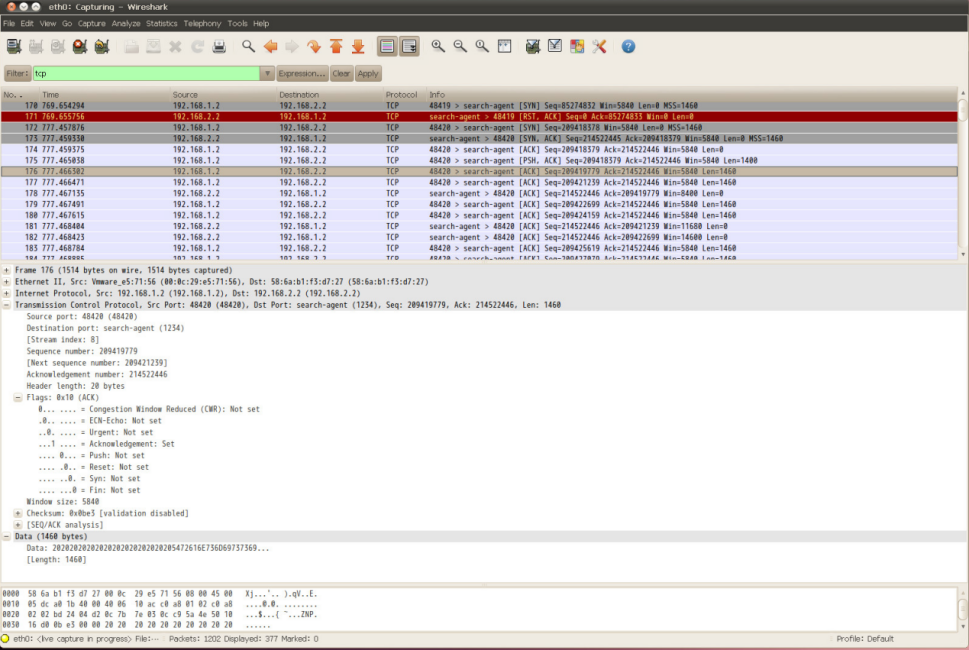
Task: Zoom in on the packet text
Action: (438, 46)
